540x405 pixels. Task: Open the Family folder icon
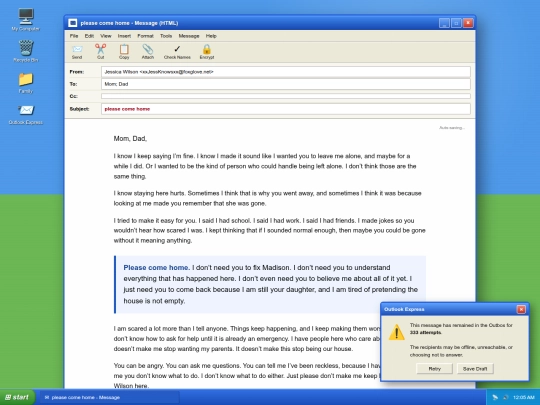point(26,80)
